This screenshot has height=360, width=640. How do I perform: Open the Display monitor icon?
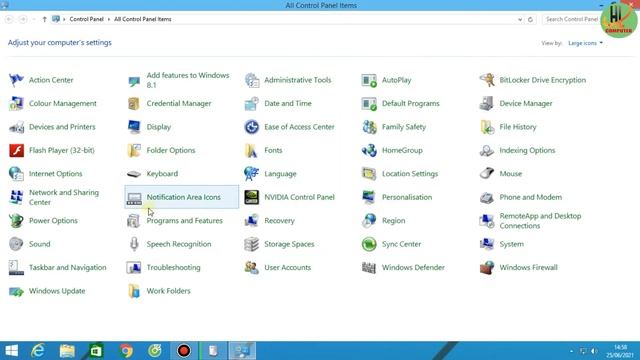134,127
